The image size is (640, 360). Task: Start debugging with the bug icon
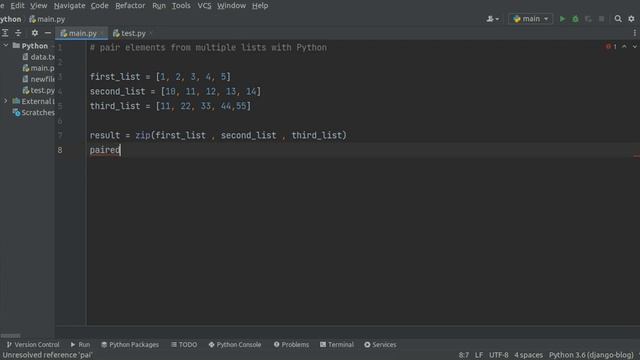[x=575, y=19]
